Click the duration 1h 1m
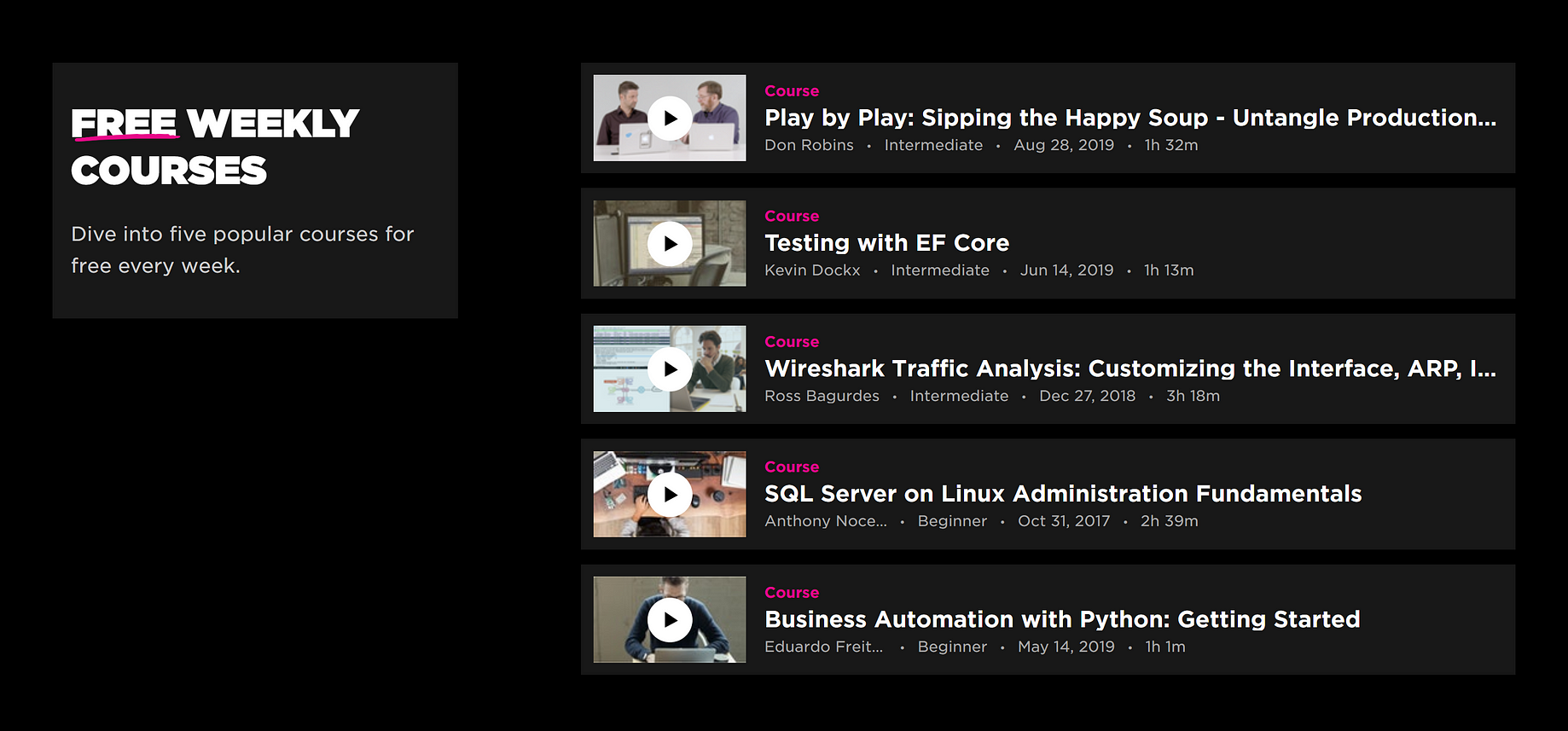Image resolution: width=1568 pixels, height=731 pixels. pos(1165,647)
